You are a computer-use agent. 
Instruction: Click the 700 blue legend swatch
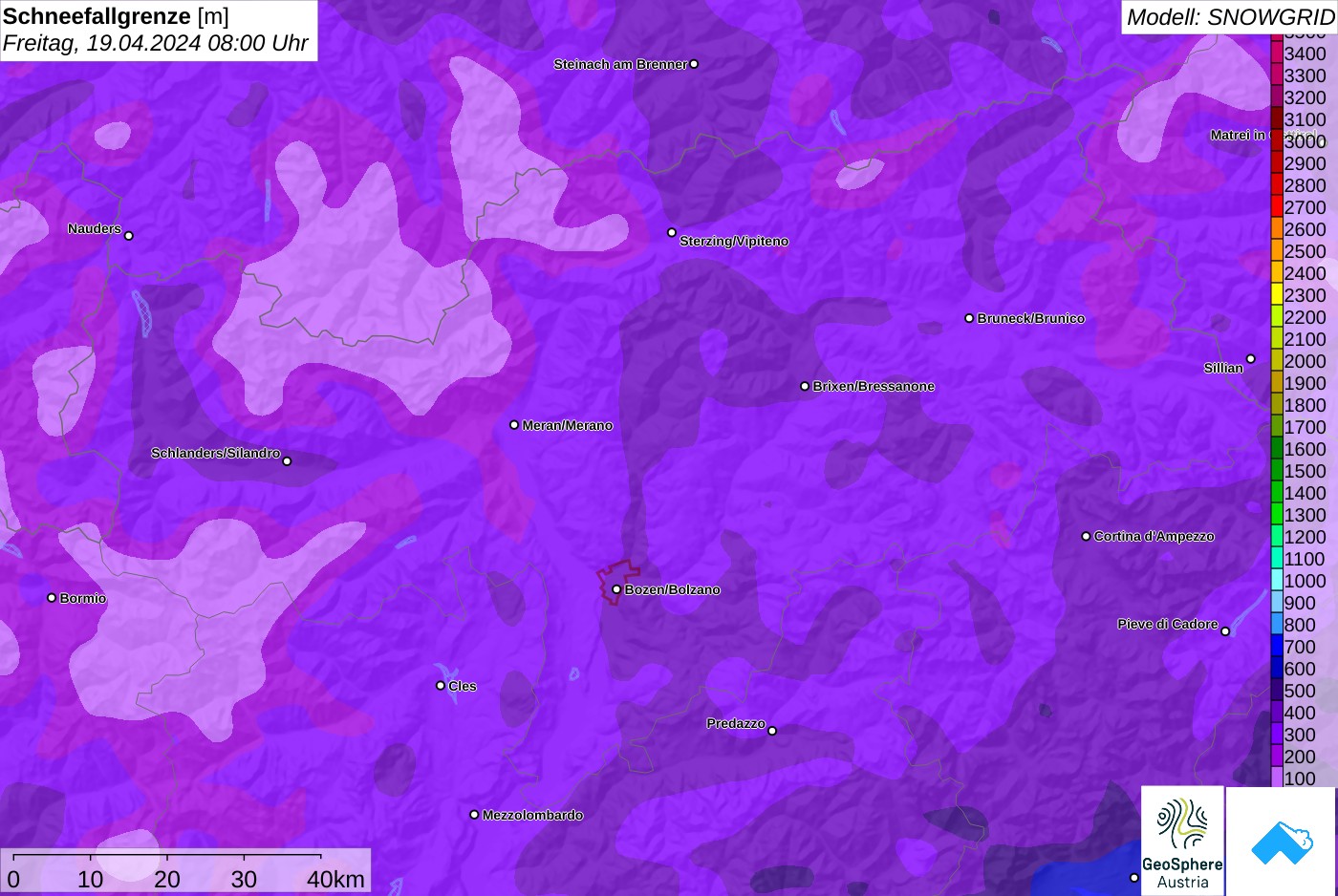pos(1276,647)
